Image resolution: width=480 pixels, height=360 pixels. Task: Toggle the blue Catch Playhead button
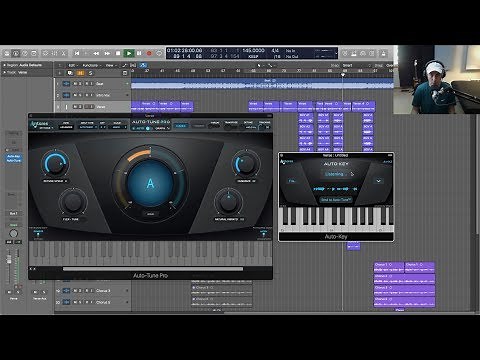coord(143,65)
